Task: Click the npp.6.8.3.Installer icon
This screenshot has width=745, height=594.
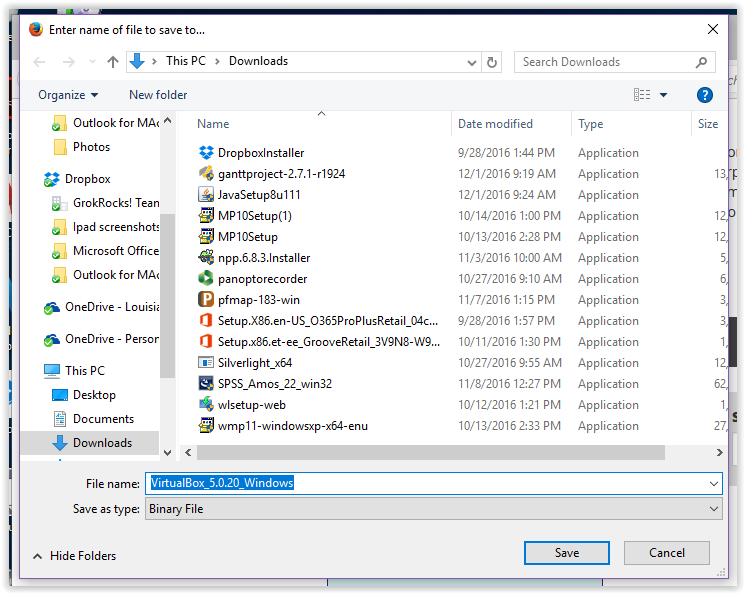Action: [x=206, y=258]
